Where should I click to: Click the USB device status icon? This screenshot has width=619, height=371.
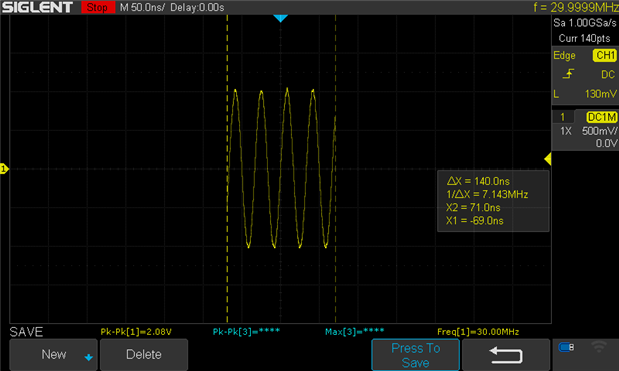pyautogui.click(x=566, y=347)
